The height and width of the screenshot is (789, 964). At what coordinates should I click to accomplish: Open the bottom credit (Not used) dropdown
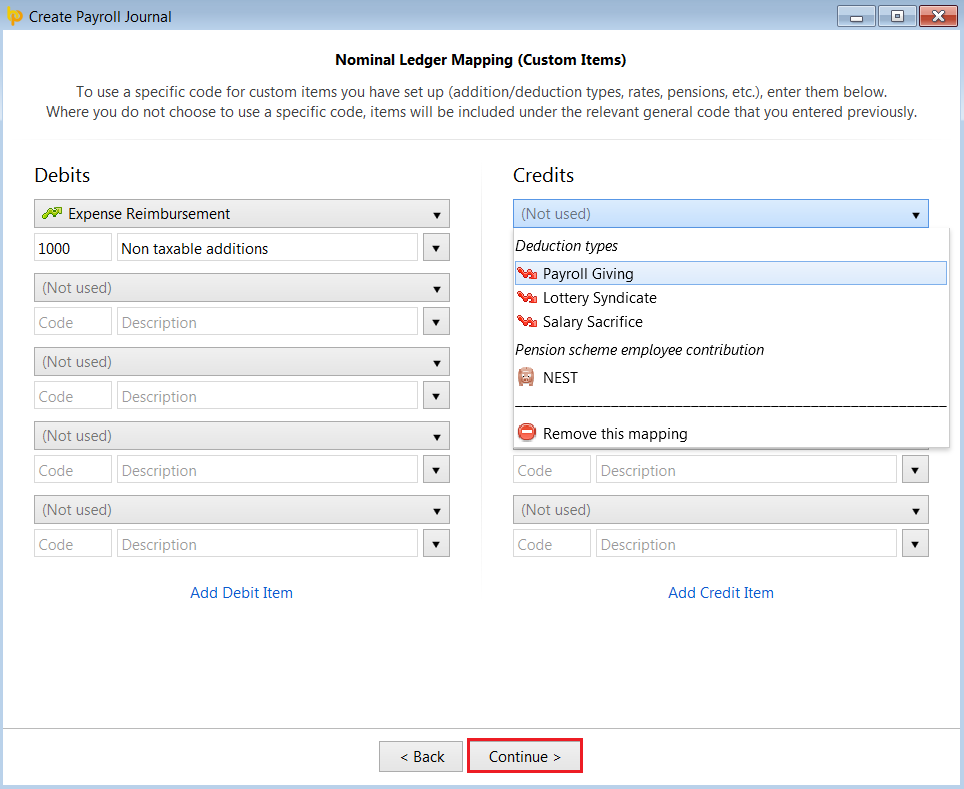pos(721,509)
